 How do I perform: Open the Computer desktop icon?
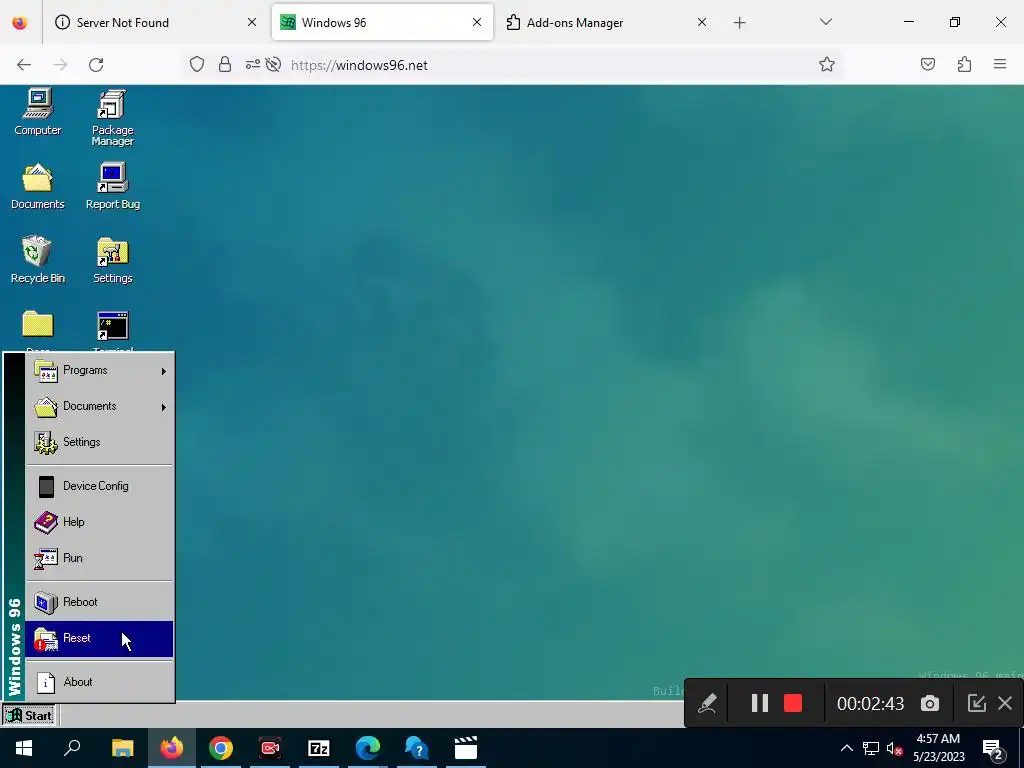point(37,112)
